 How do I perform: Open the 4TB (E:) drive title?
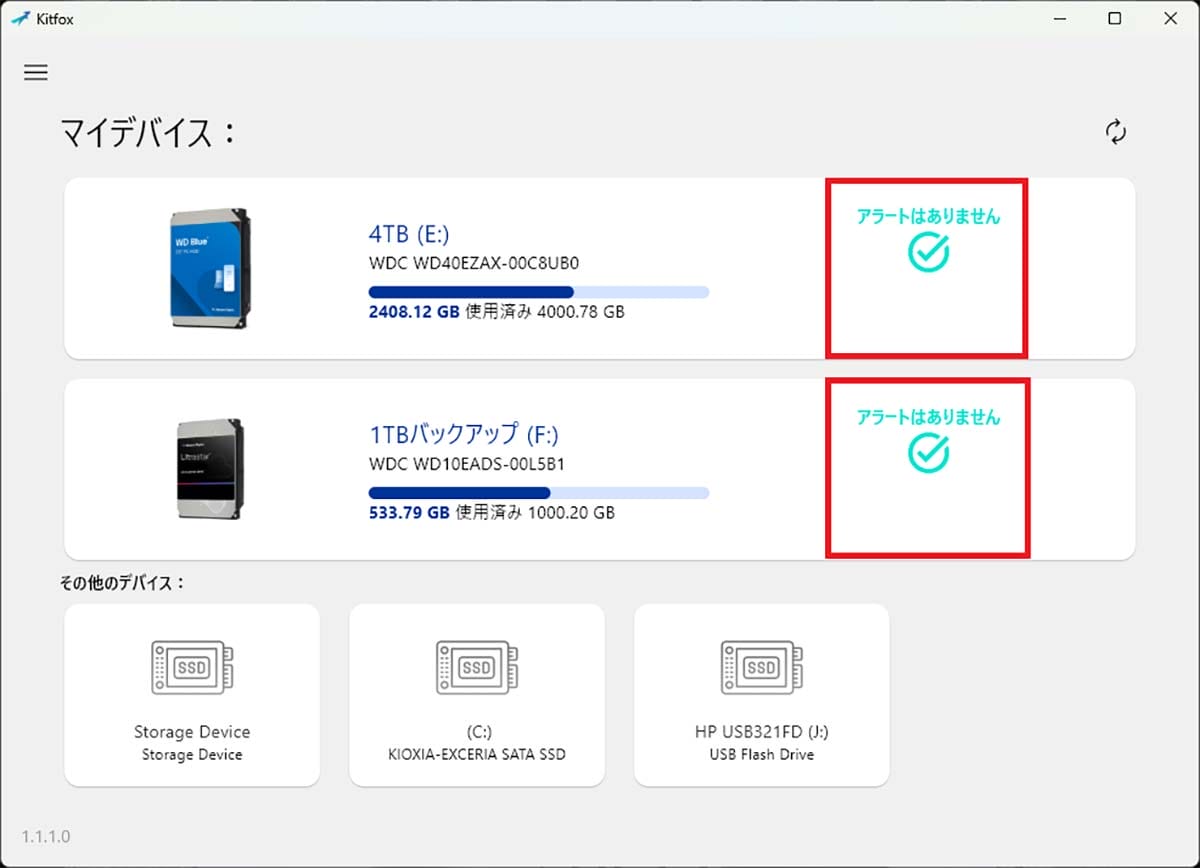[x=409, y=234]
